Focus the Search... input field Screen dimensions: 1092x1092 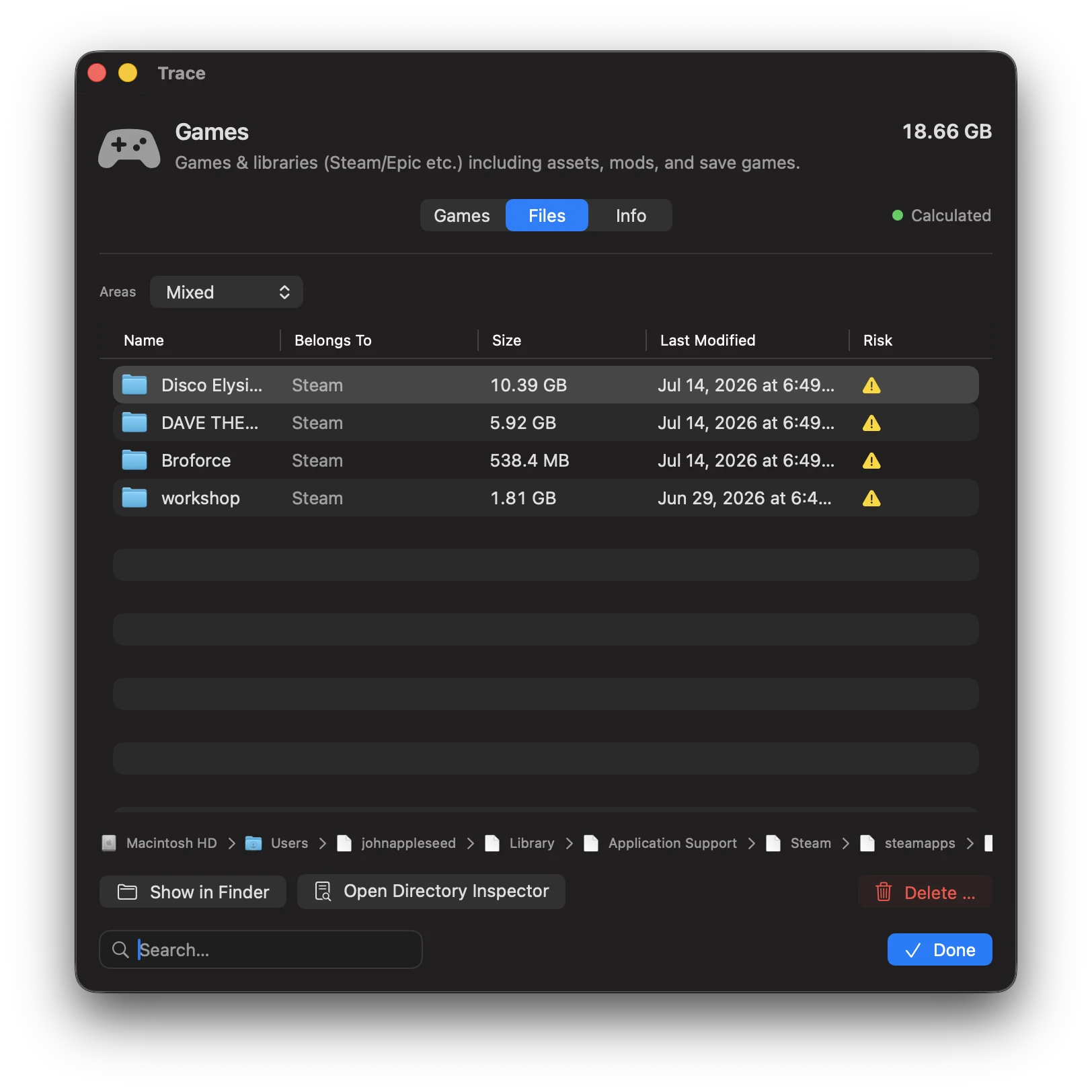[261, 949]
